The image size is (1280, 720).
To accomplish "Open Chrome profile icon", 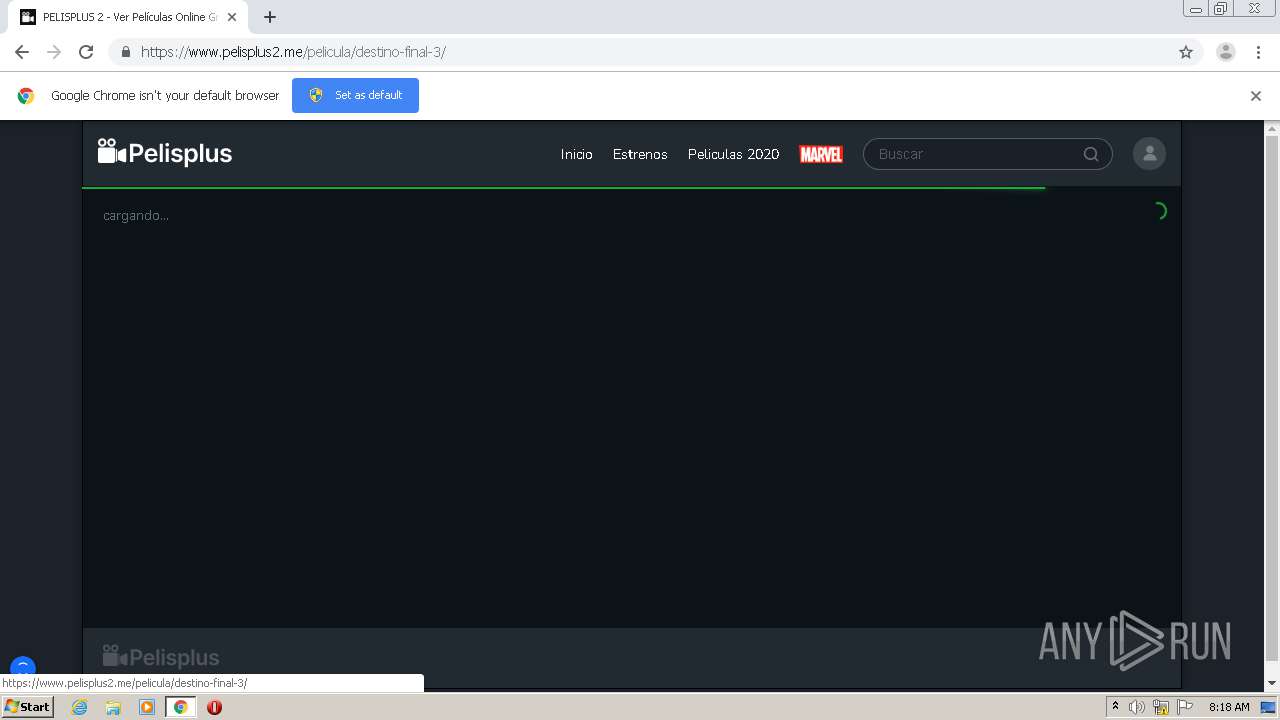I will click(x=1226, y=52).
